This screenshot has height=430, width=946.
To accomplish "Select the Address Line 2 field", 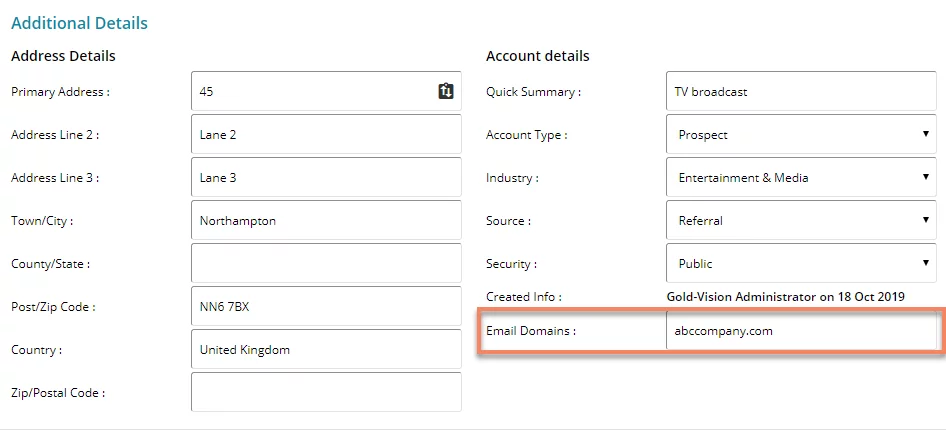I will (326, 134).
